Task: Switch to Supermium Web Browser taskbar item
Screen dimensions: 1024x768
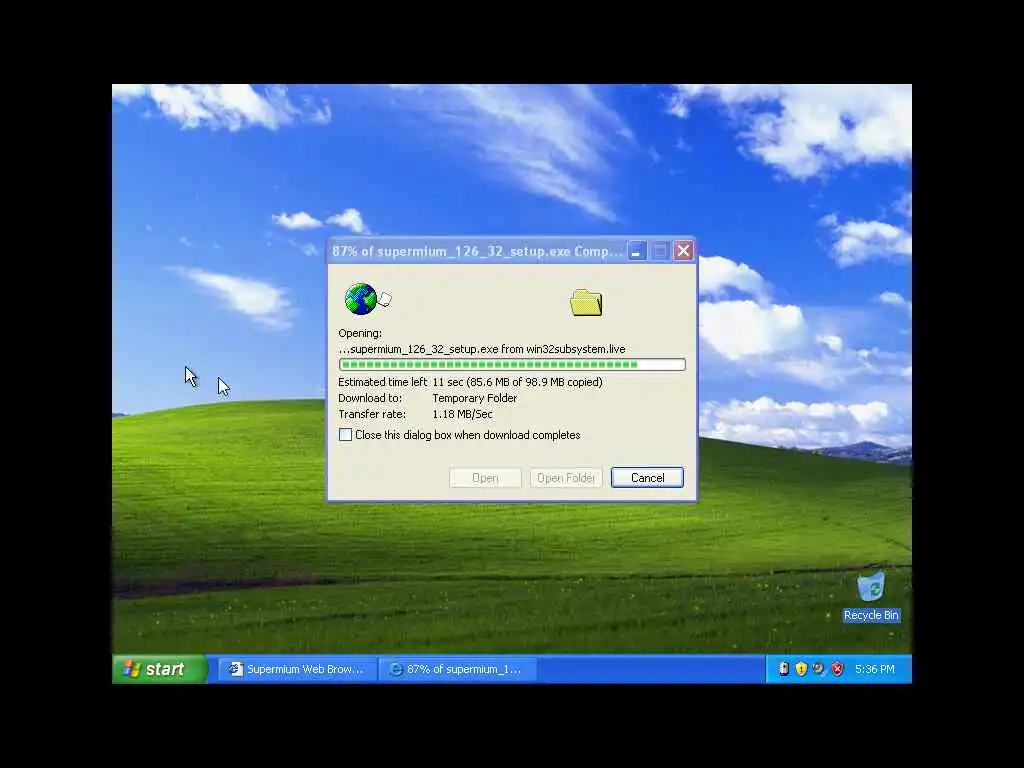Action: tap(296, 669)
